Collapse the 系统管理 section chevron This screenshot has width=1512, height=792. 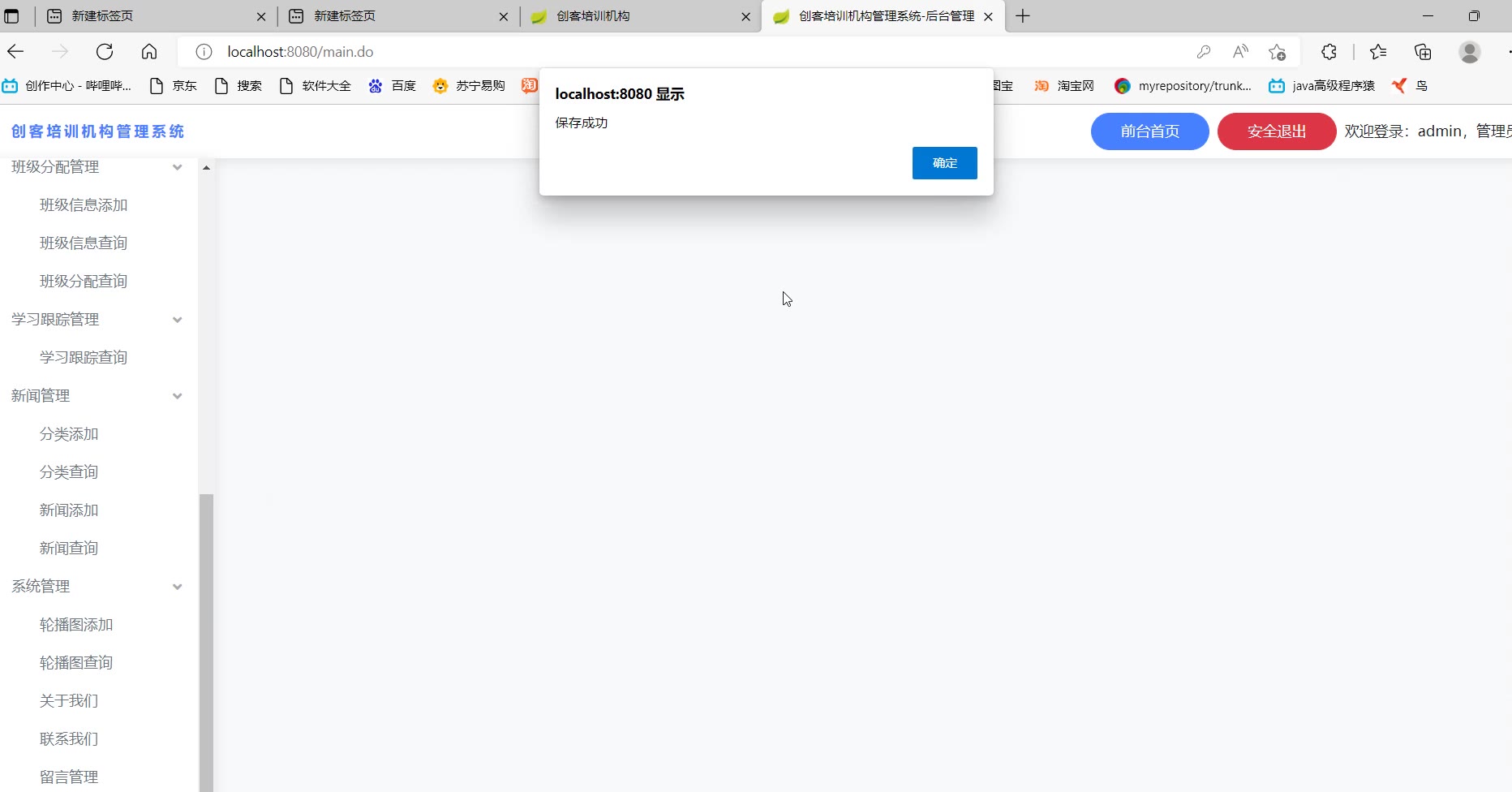[178, 587]
